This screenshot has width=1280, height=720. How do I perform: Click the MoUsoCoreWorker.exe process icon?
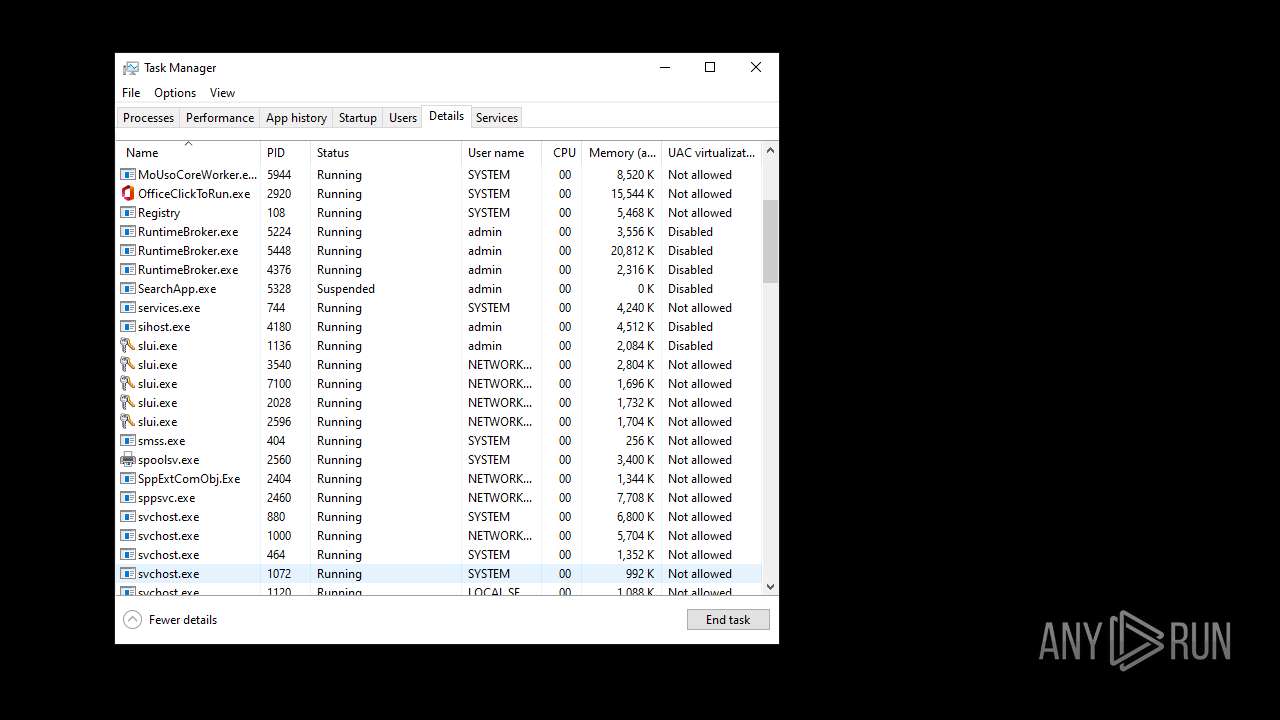(x=128, y=175)
